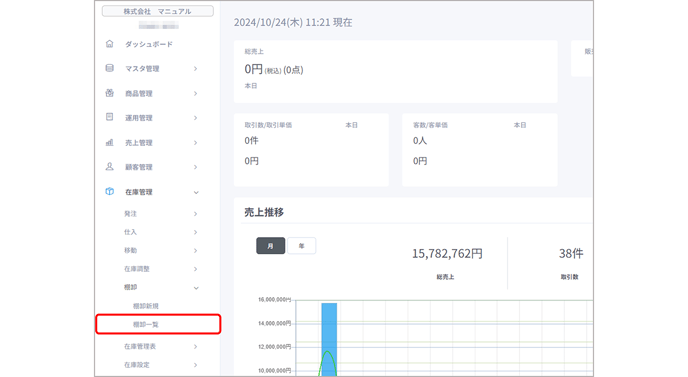
Task: Open 顧客管理 menu item
Action: (x=139, y=167)
